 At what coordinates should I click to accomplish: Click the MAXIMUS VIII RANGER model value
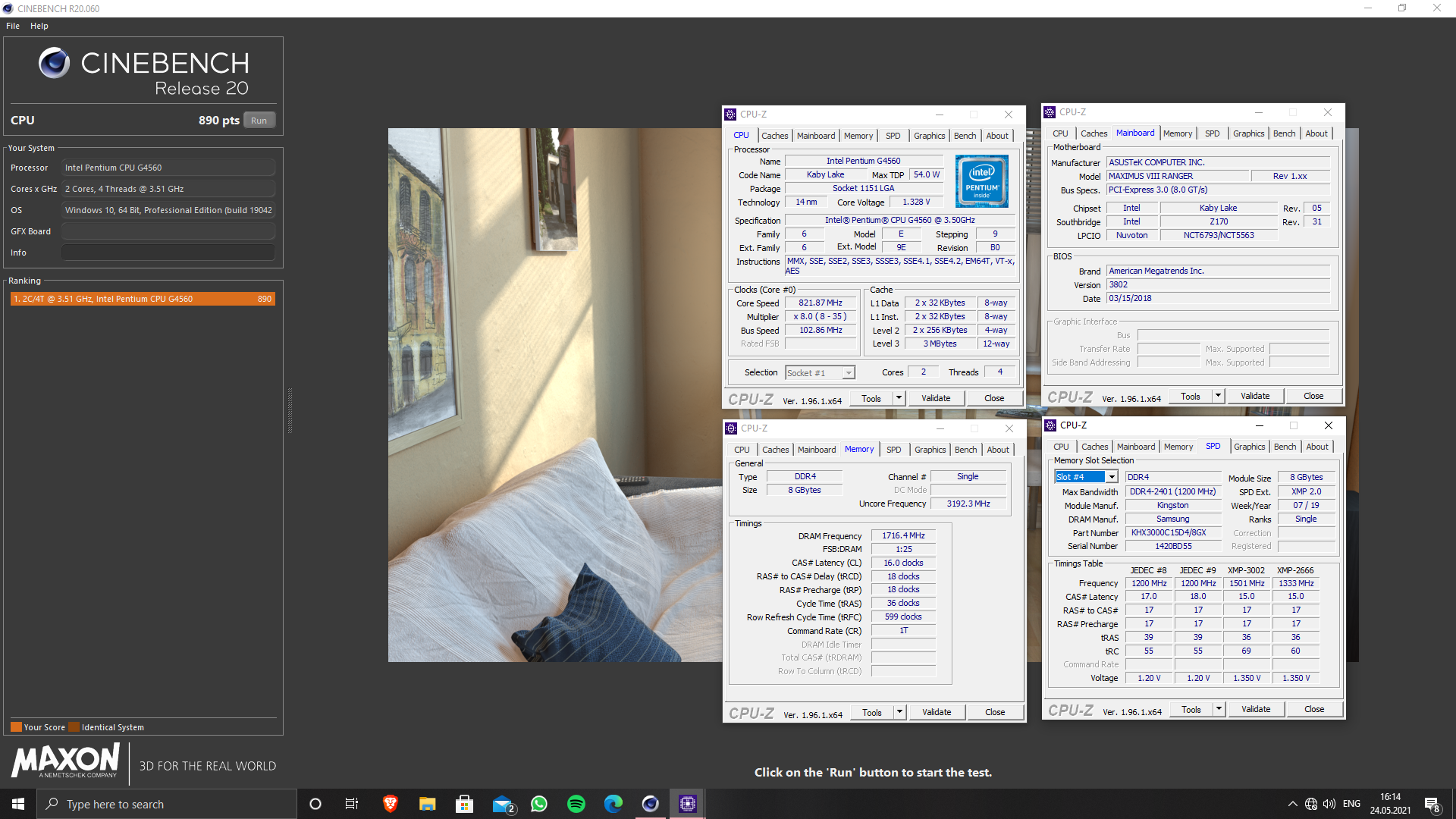1177,176
